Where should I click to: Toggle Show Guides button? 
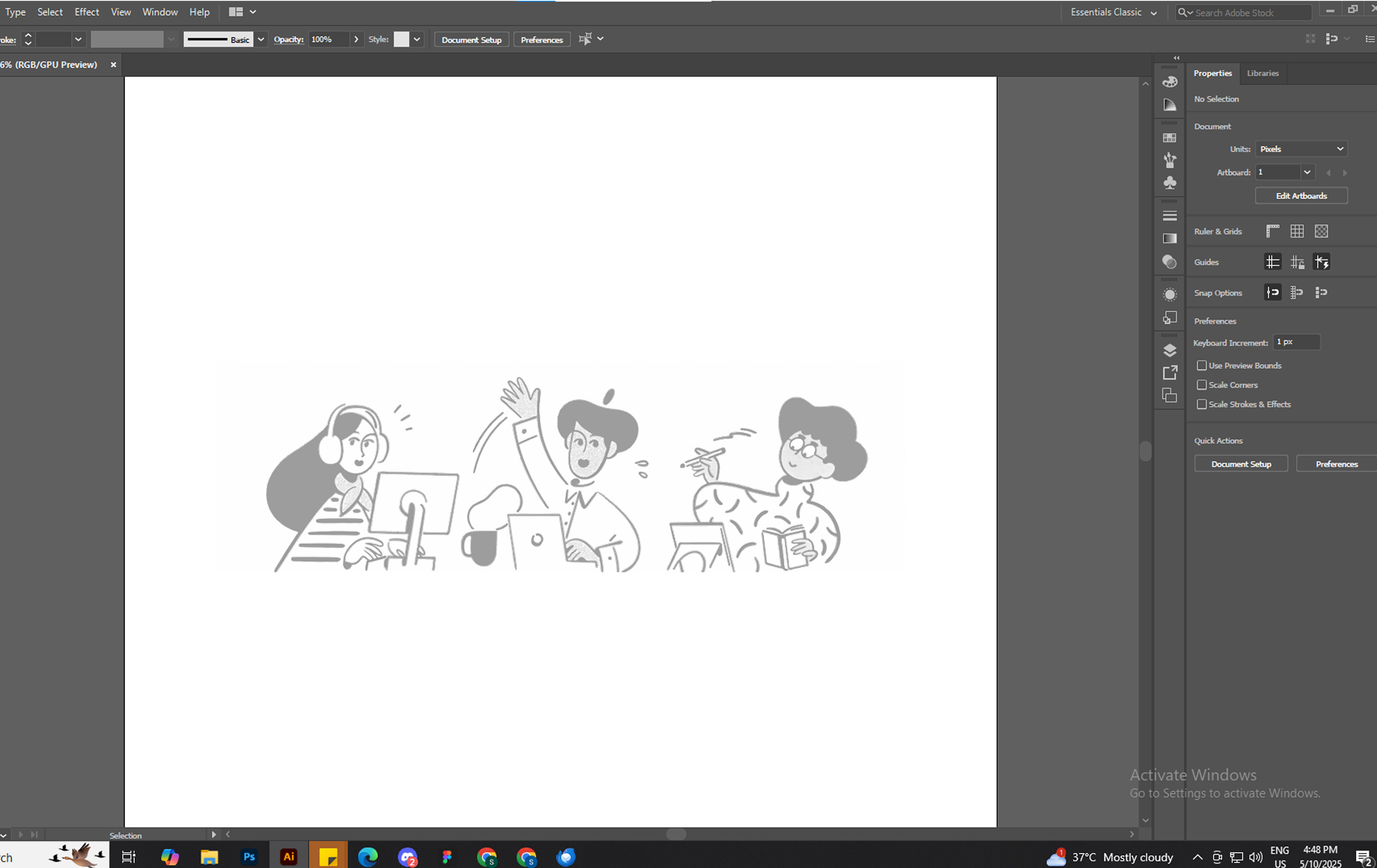click(x=1272, y=262)
